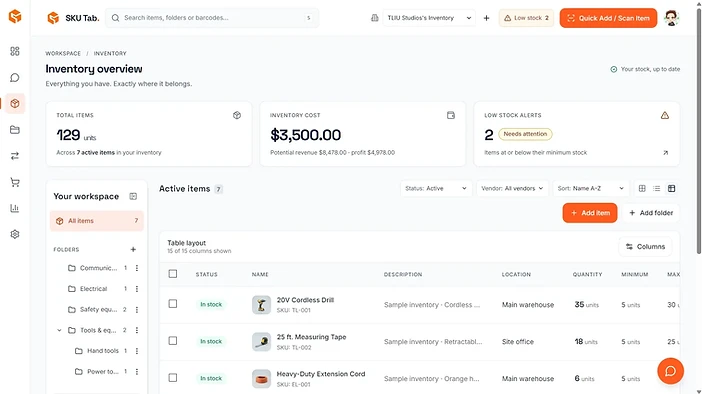Click the Total Items box icon
This screenshot has width=702, height=394.
pyautogui.click(x=237, y=115)
